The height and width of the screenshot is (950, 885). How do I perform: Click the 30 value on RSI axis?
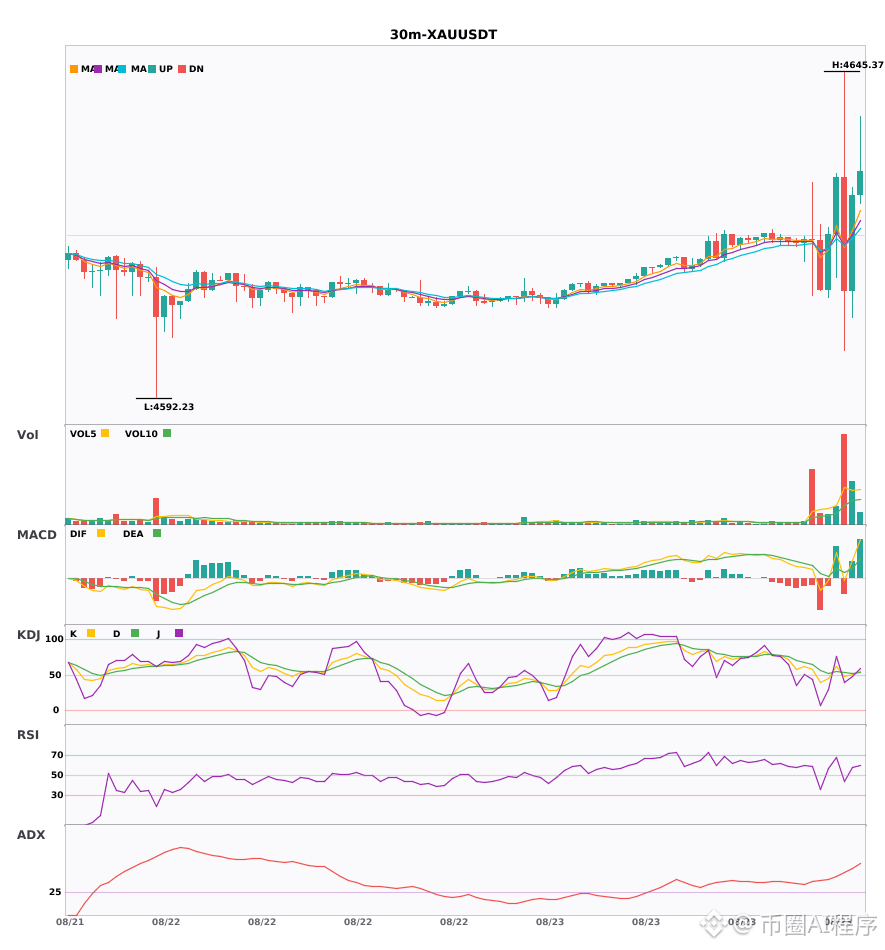coord(57,795)
